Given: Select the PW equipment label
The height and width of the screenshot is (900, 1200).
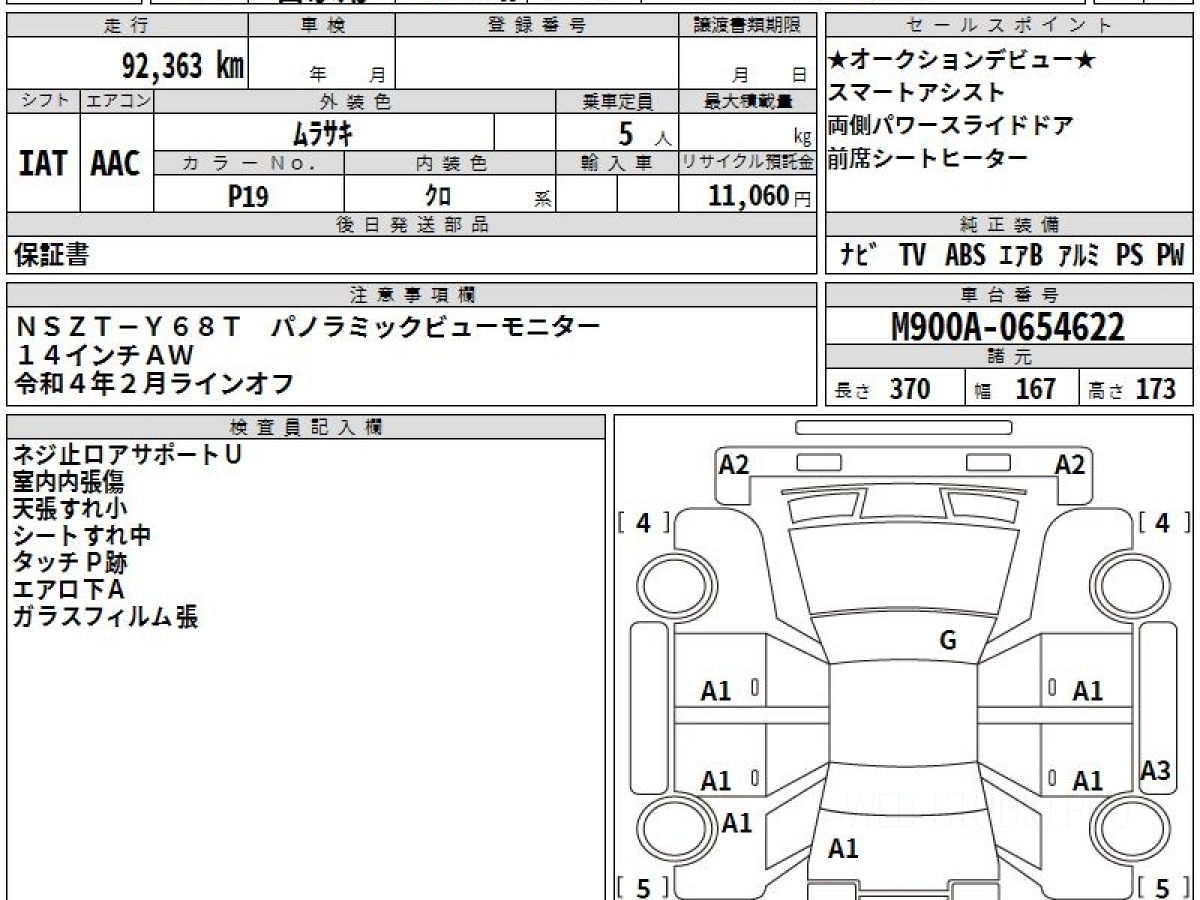Looking at the screenshot, I should click(x=1170, y=255).
